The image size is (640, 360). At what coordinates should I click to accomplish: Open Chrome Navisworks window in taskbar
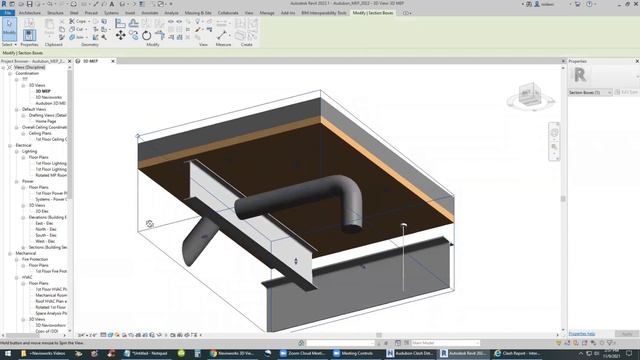tap(231, 353)
